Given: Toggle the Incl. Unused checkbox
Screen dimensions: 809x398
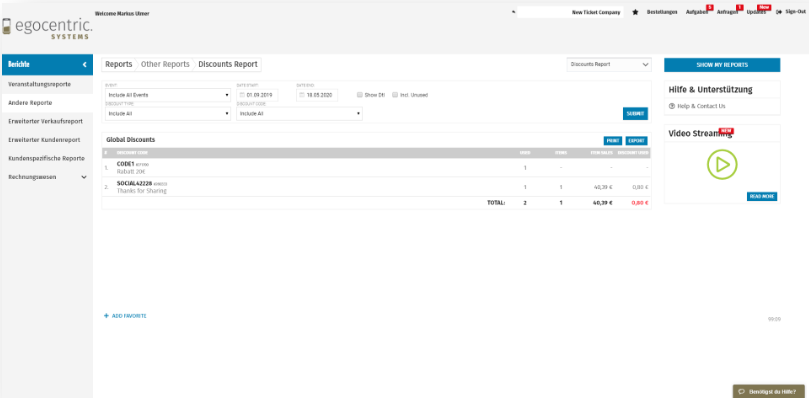Looking at the screenshot, I should (395, 95).
